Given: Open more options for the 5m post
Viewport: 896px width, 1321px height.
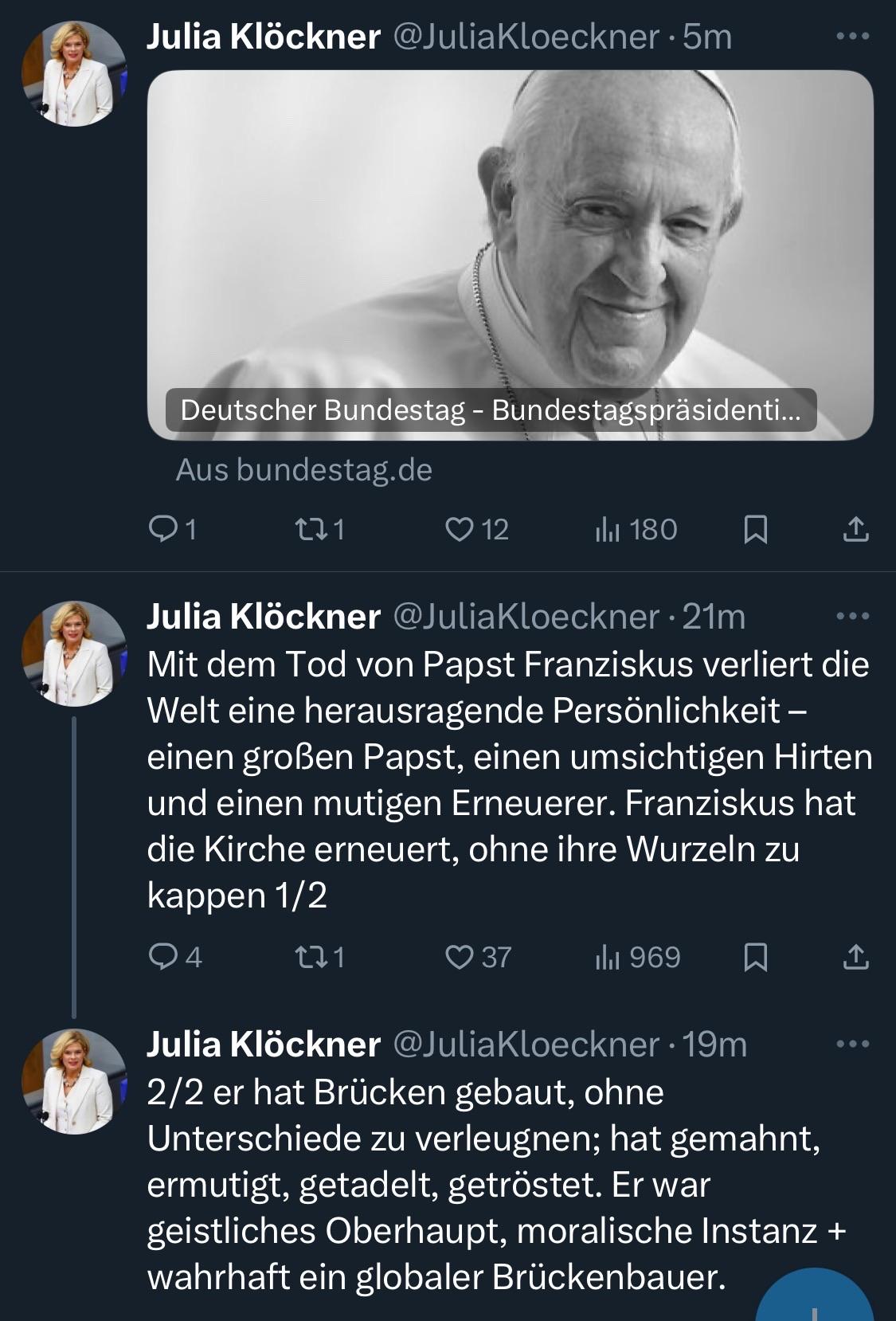Looking at the screenshot, I should pyautogui.click(x=853, y=37).
